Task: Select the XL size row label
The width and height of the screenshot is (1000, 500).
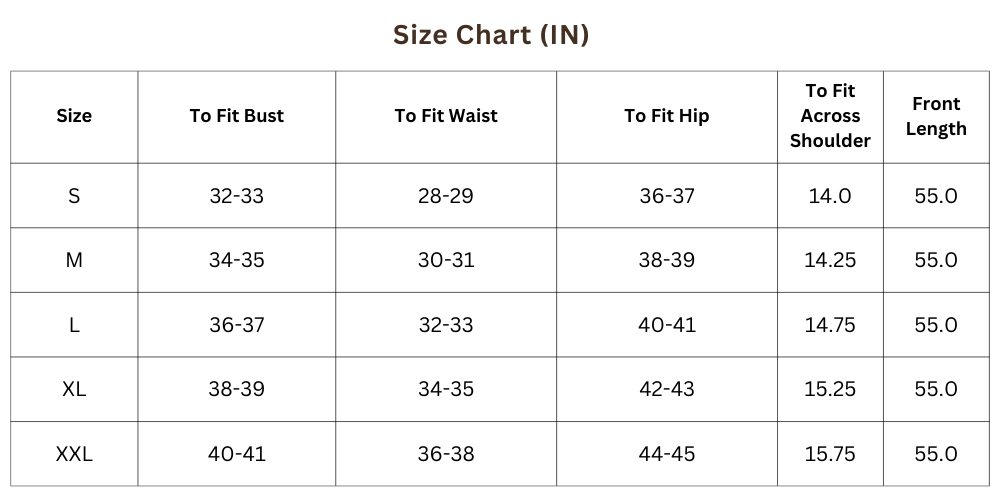Action: (74, 389)
